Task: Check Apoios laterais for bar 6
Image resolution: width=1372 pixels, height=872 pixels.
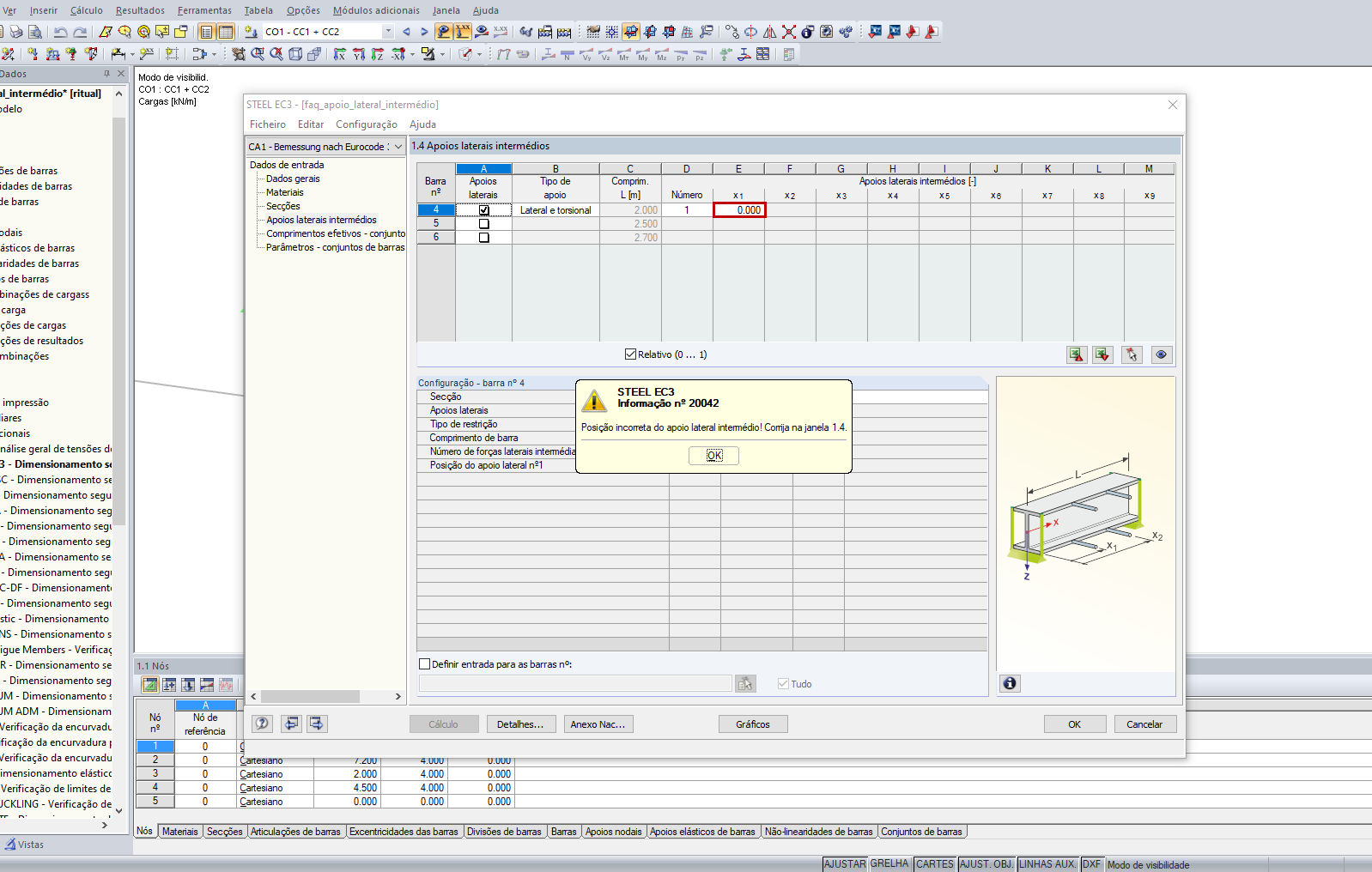Action: click(484, 238)
